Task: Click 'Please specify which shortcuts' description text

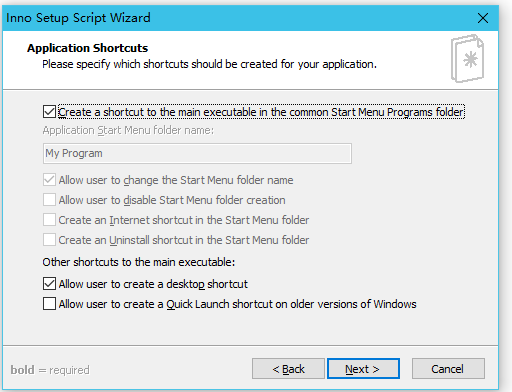Action: coord(209,64)
